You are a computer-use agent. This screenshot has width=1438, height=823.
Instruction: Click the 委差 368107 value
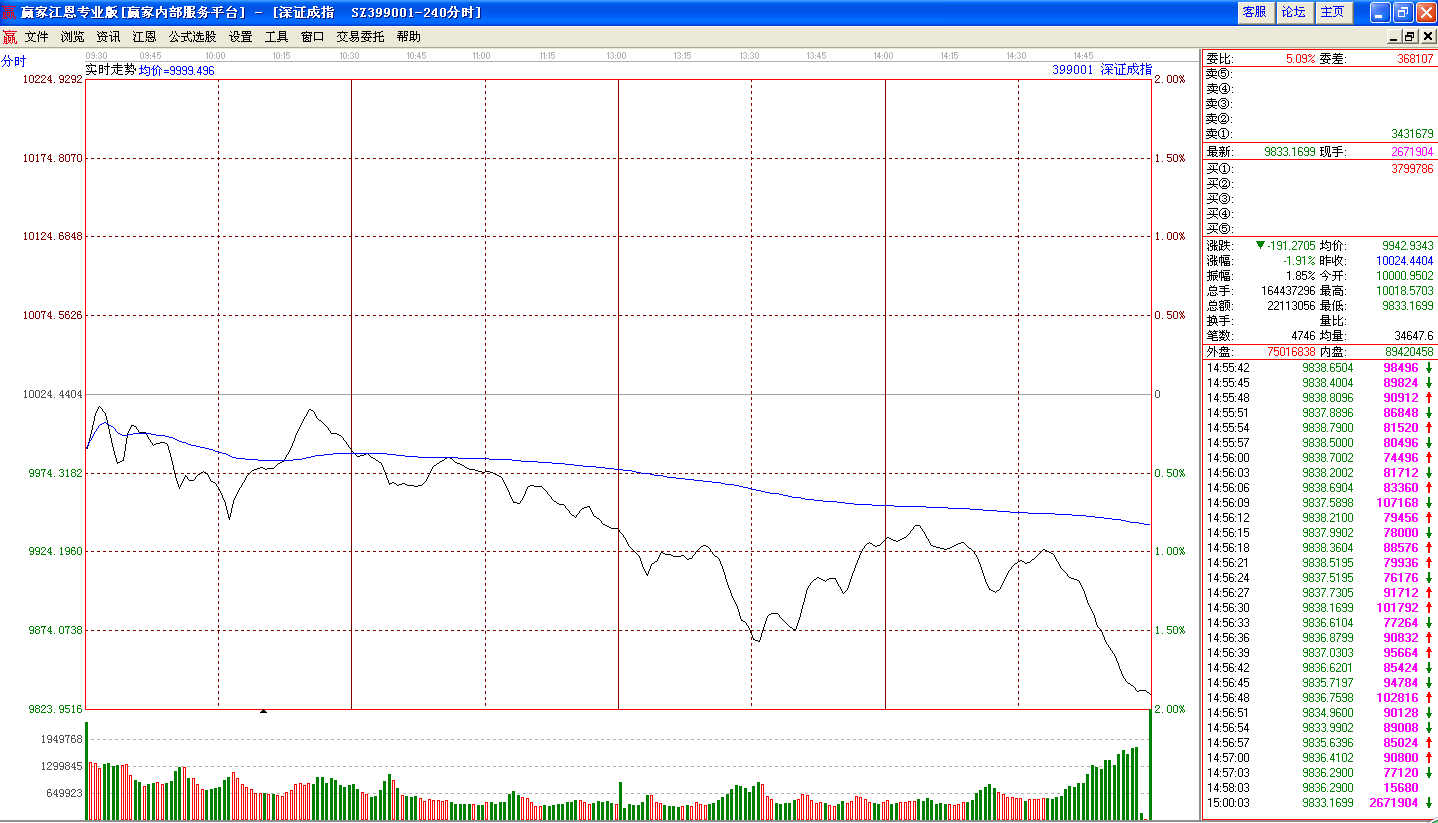pyautogui.click(x=1414, y=59)
